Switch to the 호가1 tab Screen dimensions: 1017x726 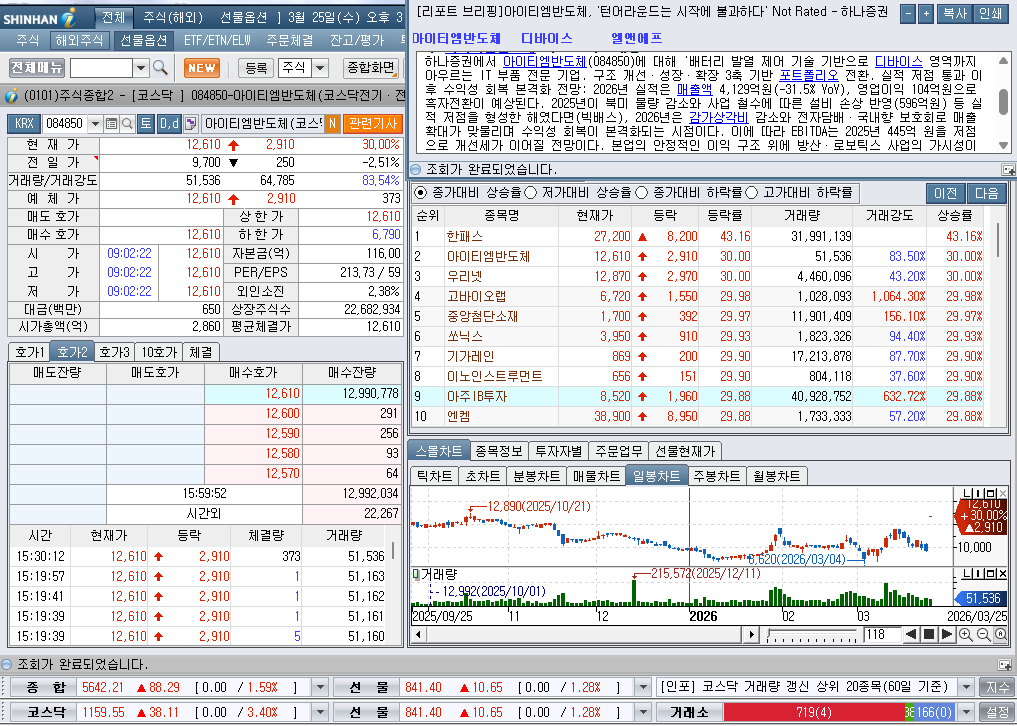(29, 352)
